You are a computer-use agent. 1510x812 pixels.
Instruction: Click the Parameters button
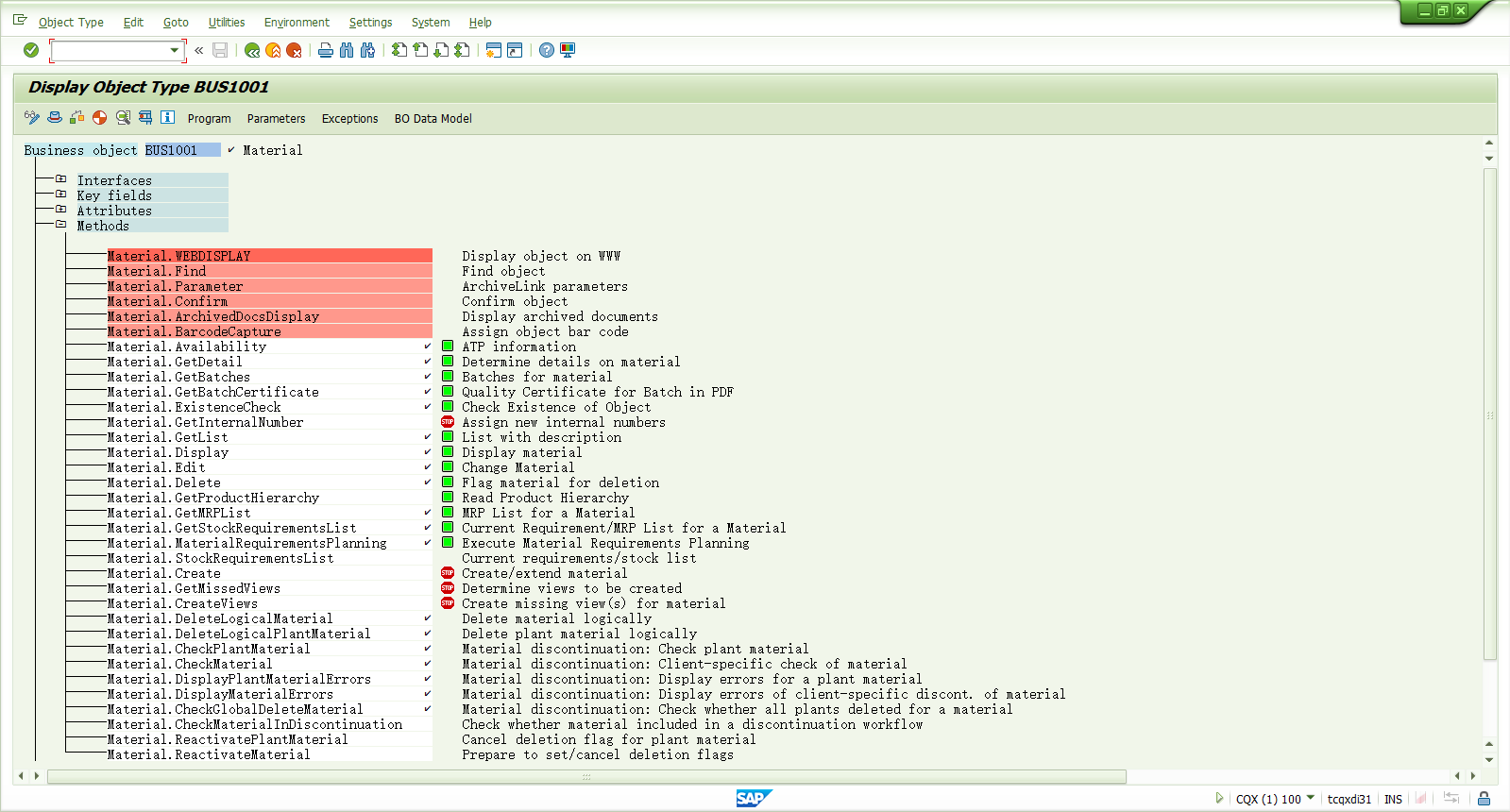276,118
